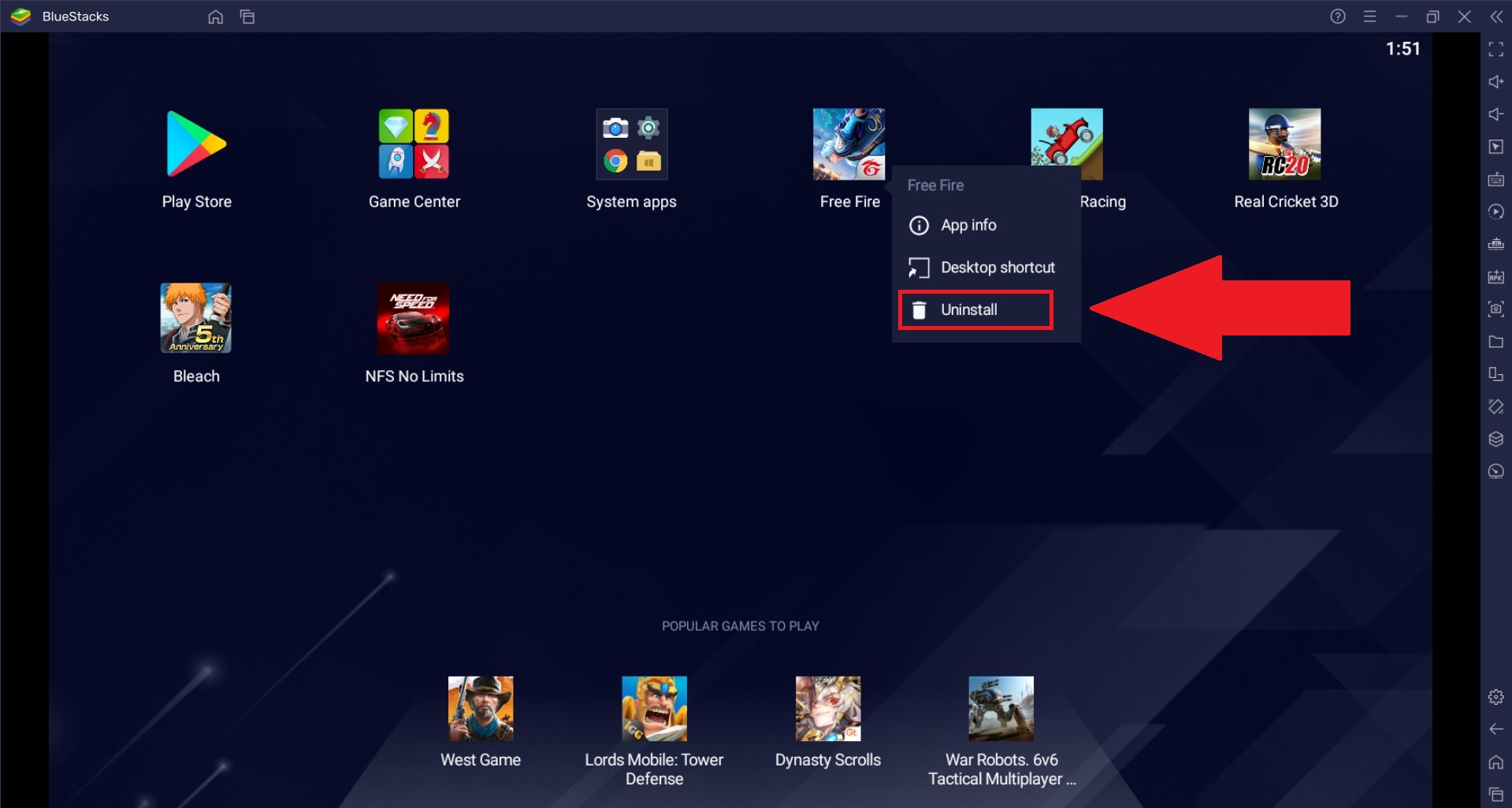Open BlueStacks settings via the gear icon

(1495, 696)
